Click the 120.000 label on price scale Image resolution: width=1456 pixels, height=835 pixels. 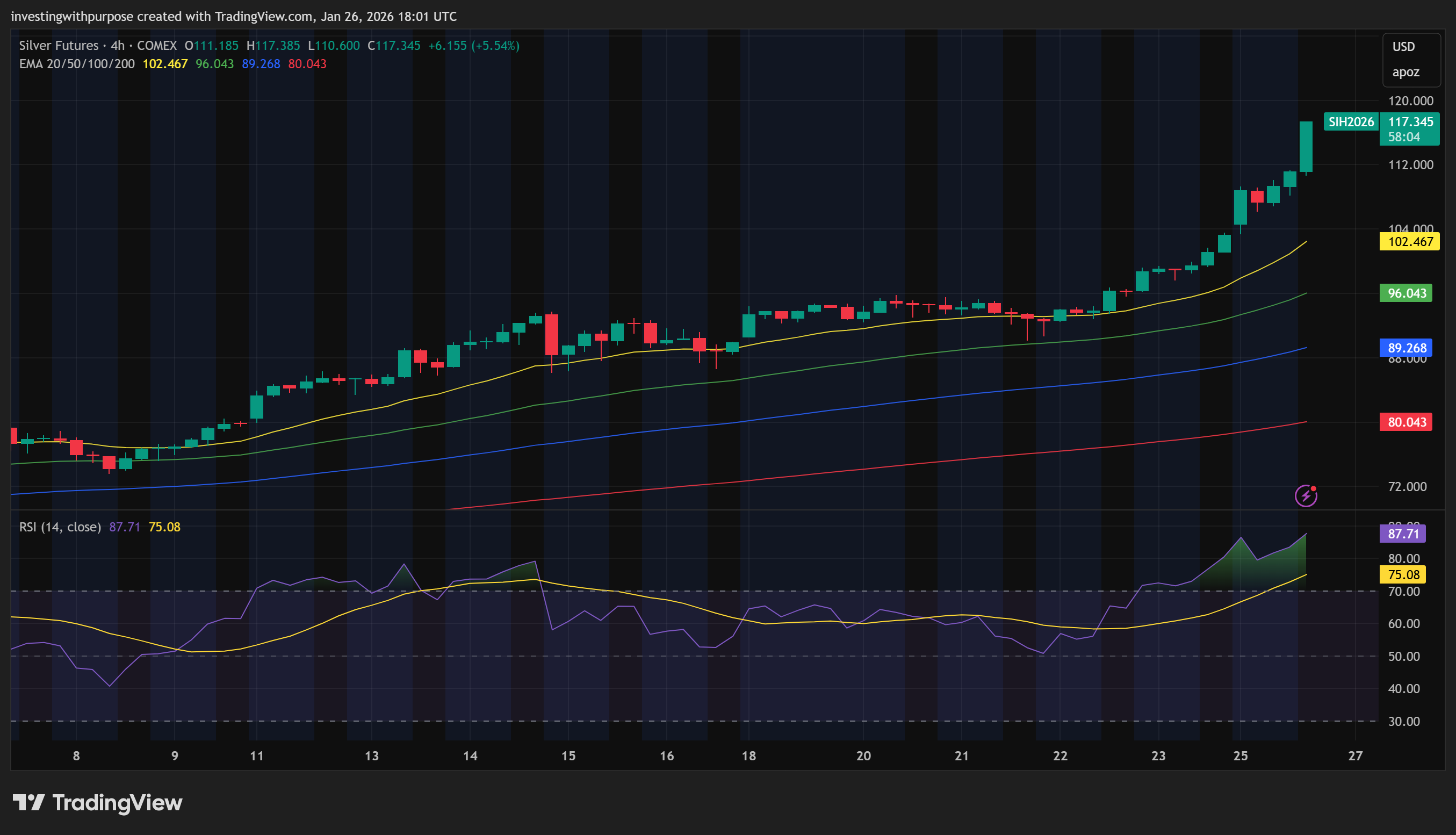click(x=1410, y=101)
